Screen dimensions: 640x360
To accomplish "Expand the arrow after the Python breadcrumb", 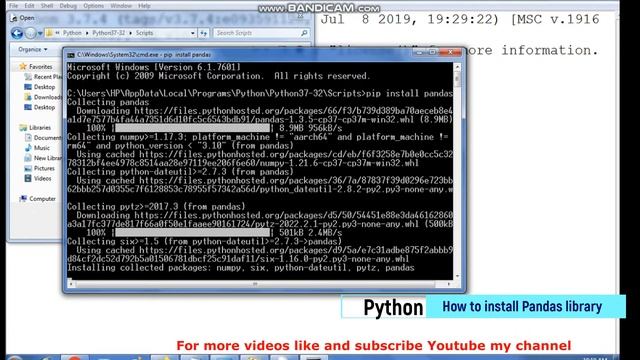I will coord(87,33).
